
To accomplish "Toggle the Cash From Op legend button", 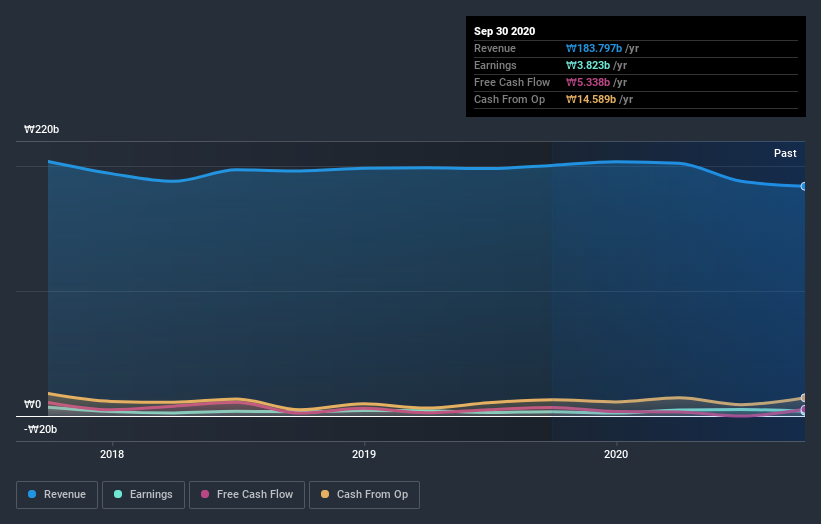I will click(364, 495).
